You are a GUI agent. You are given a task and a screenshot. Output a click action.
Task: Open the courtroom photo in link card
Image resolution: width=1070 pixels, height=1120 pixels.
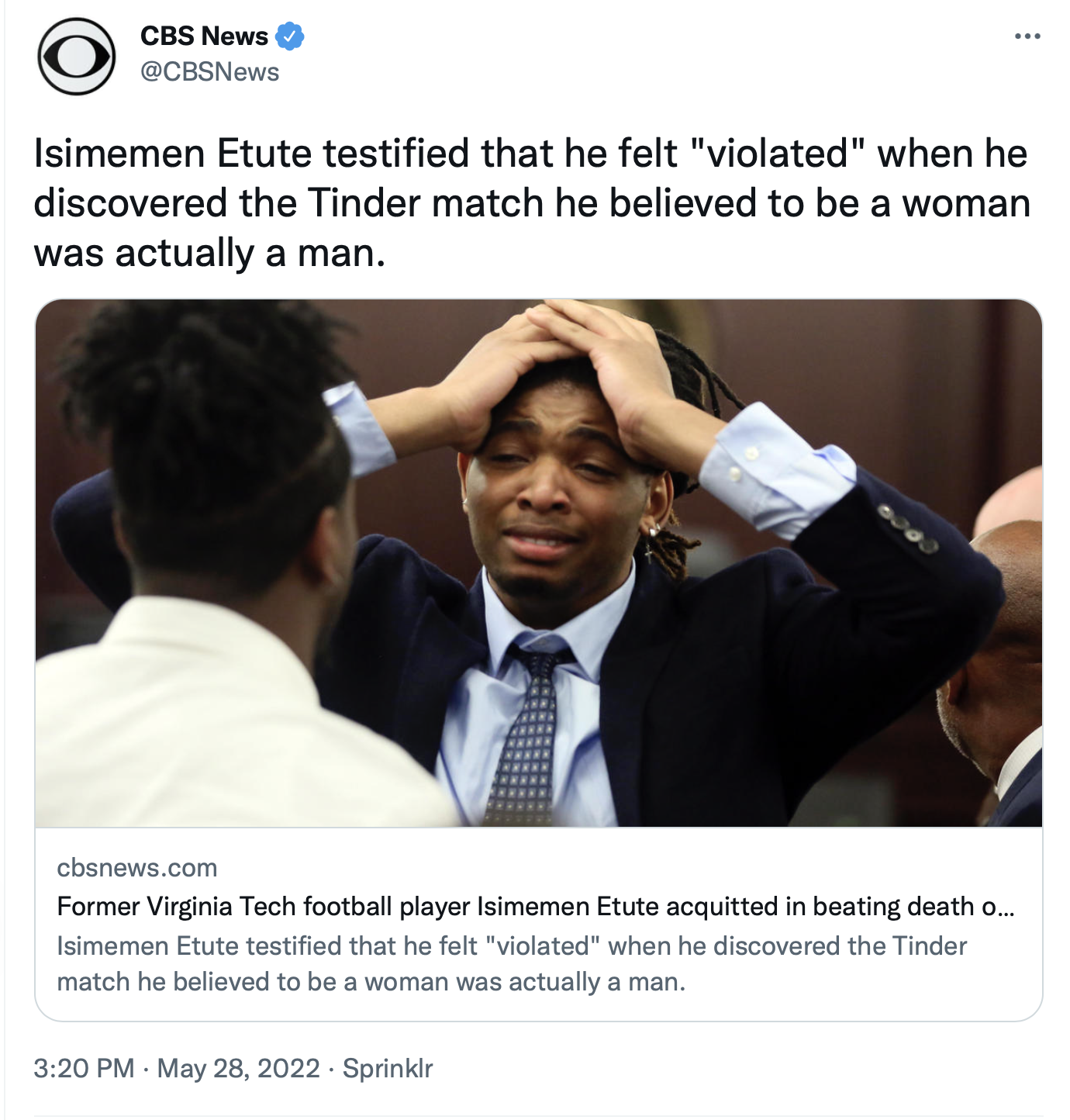coord(539,563)
